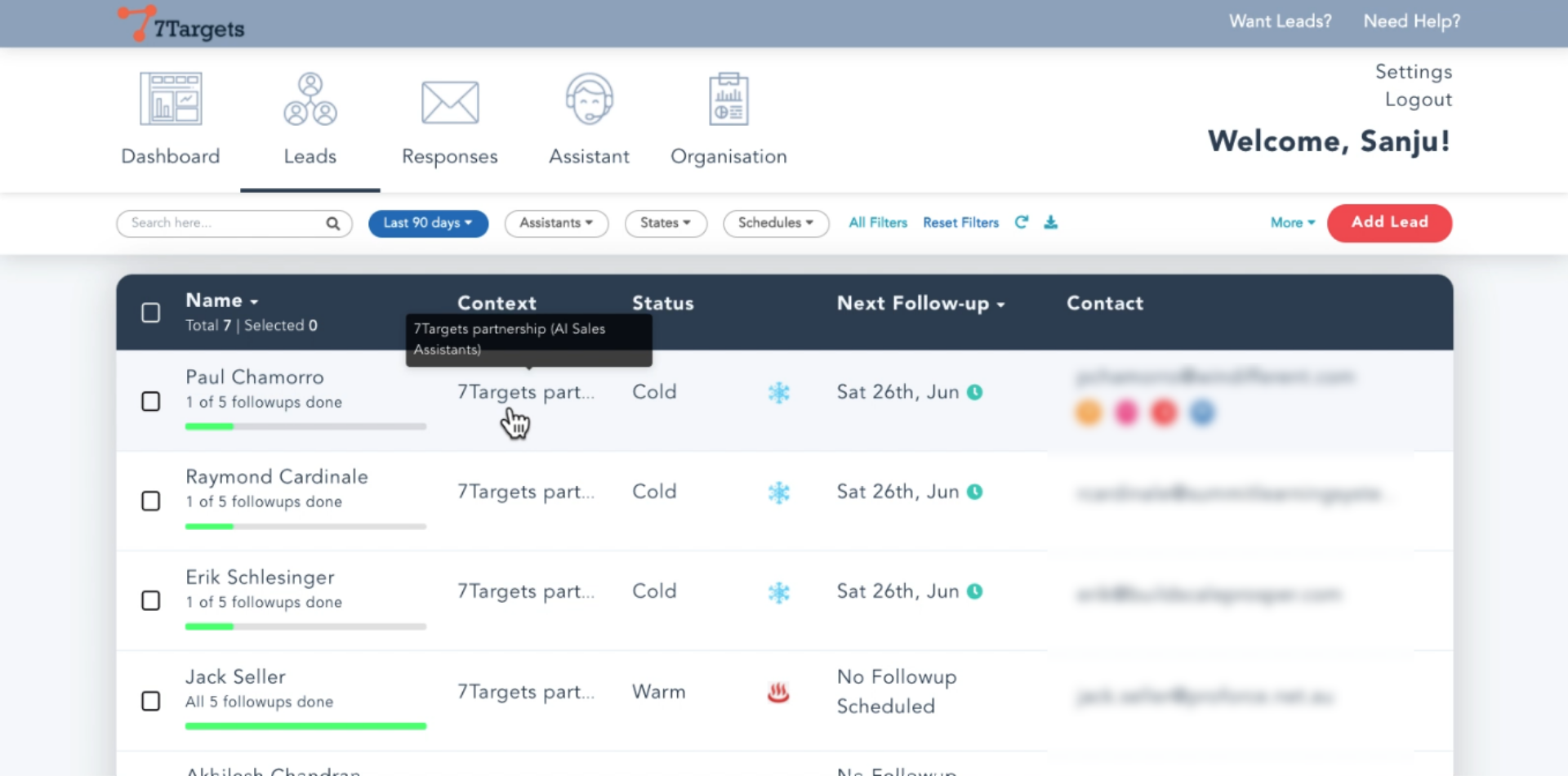The image size is (1568, 776).
Task: Open the Assistants filter dropdown
Action: (x=556, y=223)
